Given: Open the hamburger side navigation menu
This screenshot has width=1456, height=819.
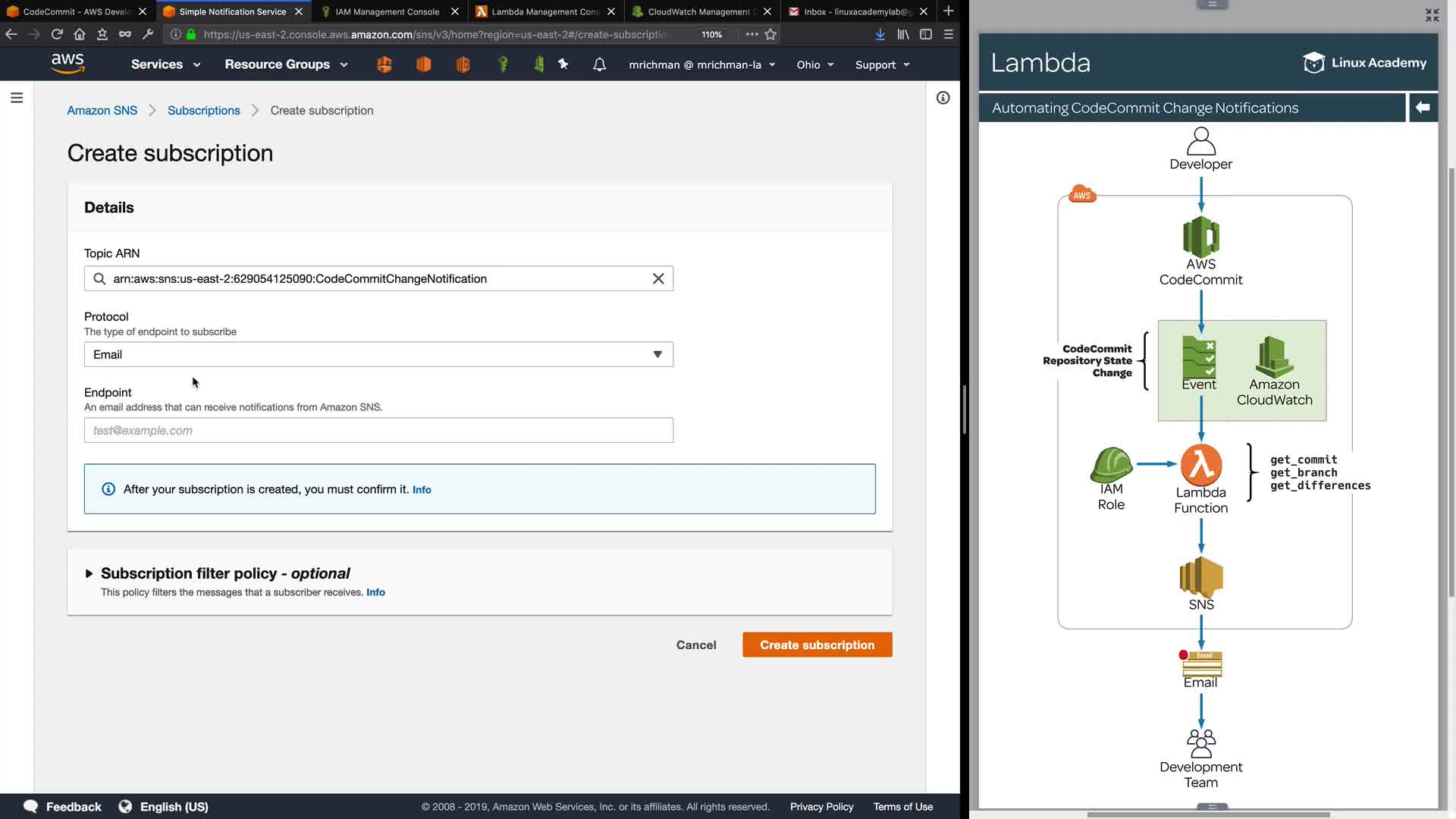Looking at the screenshot, I should [17, 98].
